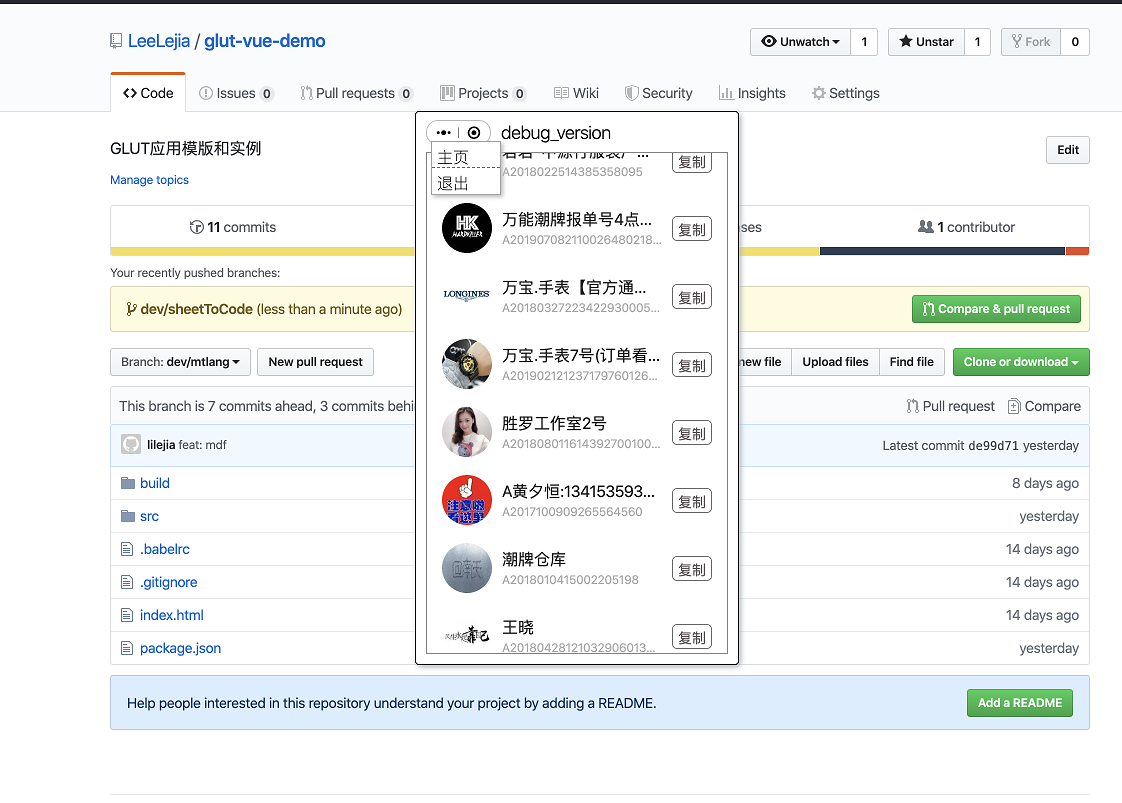View the 1 contributor link

(966, 227)
